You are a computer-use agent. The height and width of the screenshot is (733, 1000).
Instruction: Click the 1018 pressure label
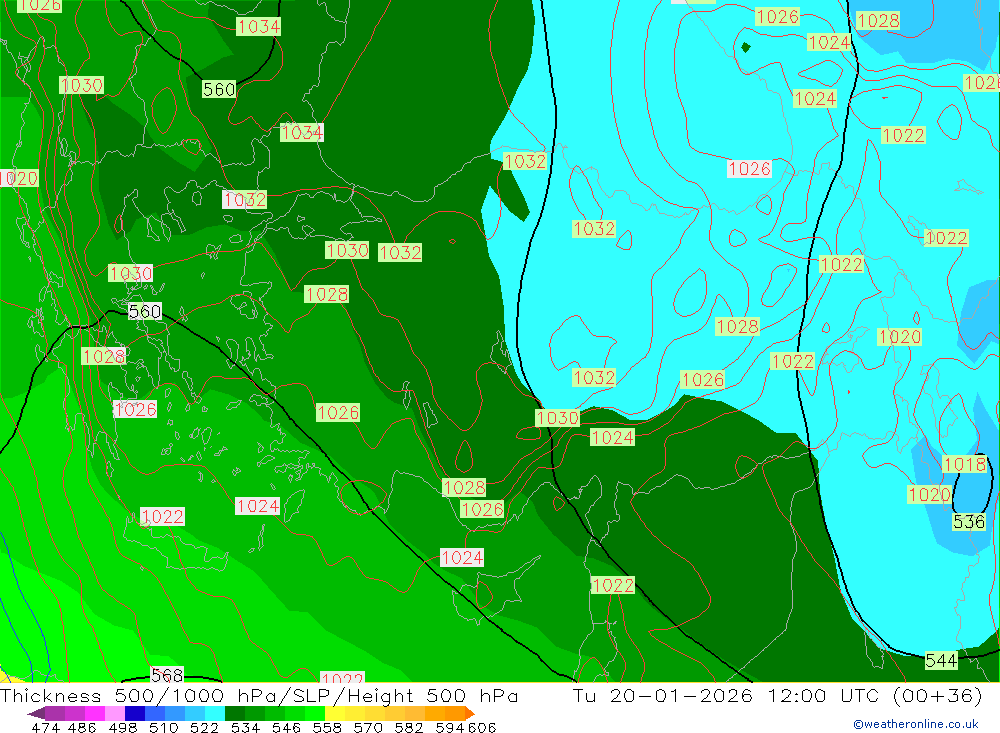[964, 464]
